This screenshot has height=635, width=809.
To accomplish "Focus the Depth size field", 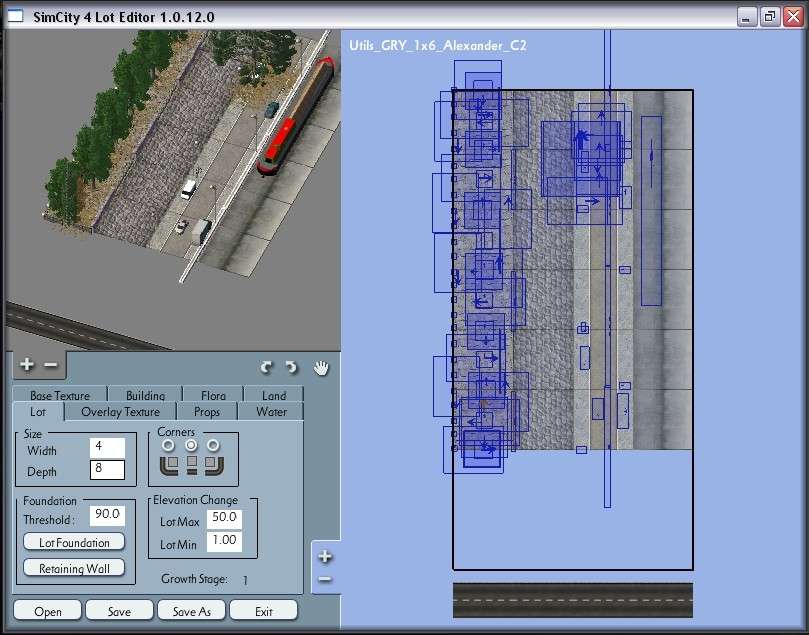I will pos(107,469).
